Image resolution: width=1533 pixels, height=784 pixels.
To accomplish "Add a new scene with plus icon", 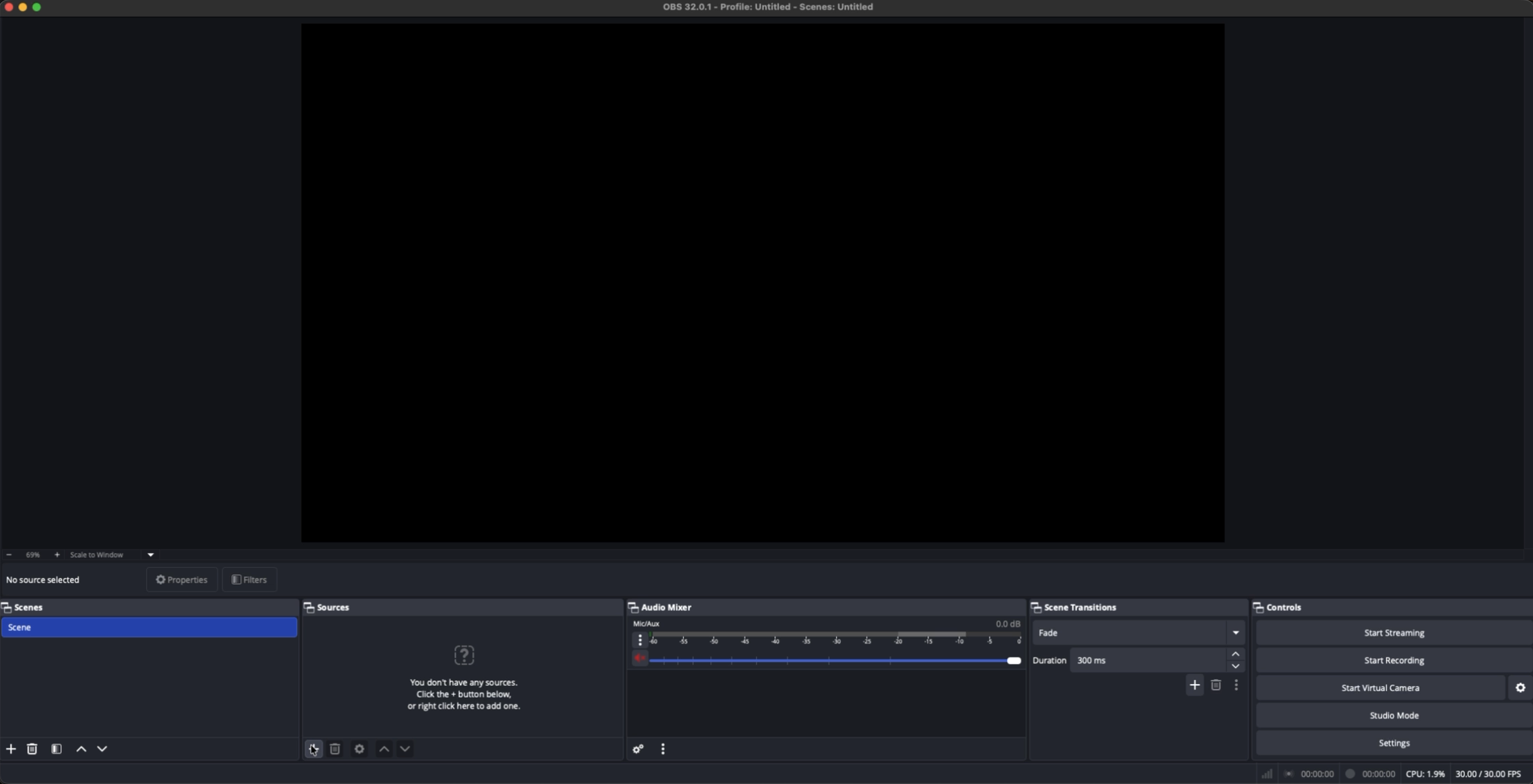I will 11,749.
